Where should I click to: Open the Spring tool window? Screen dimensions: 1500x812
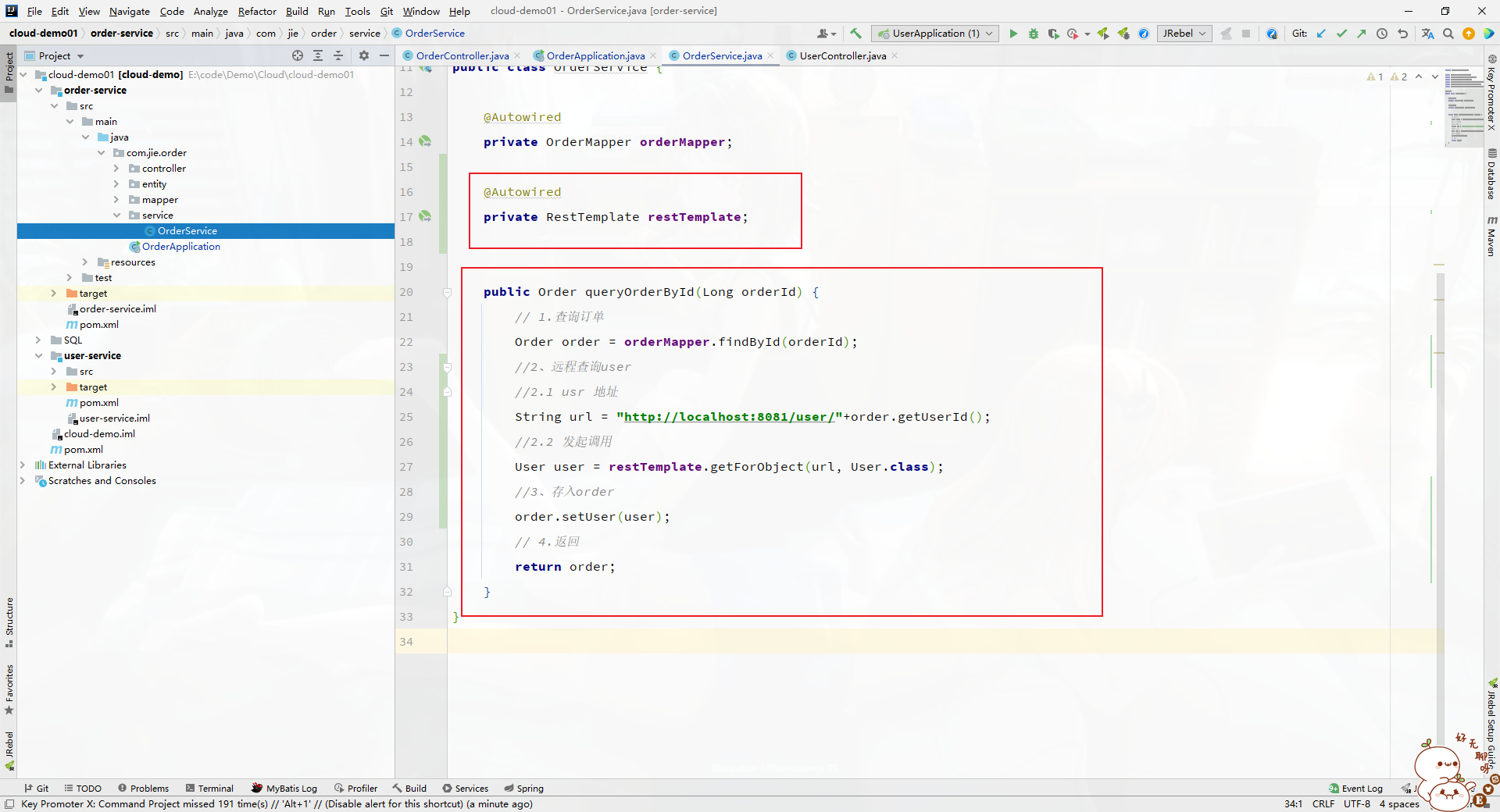(x=523, y=789)
